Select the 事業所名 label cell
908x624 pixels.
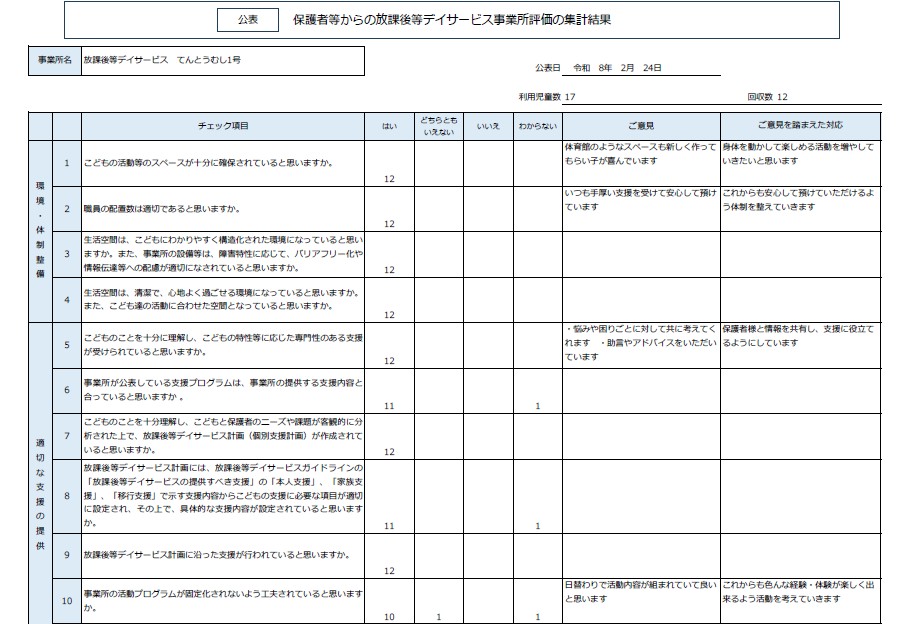55,61
